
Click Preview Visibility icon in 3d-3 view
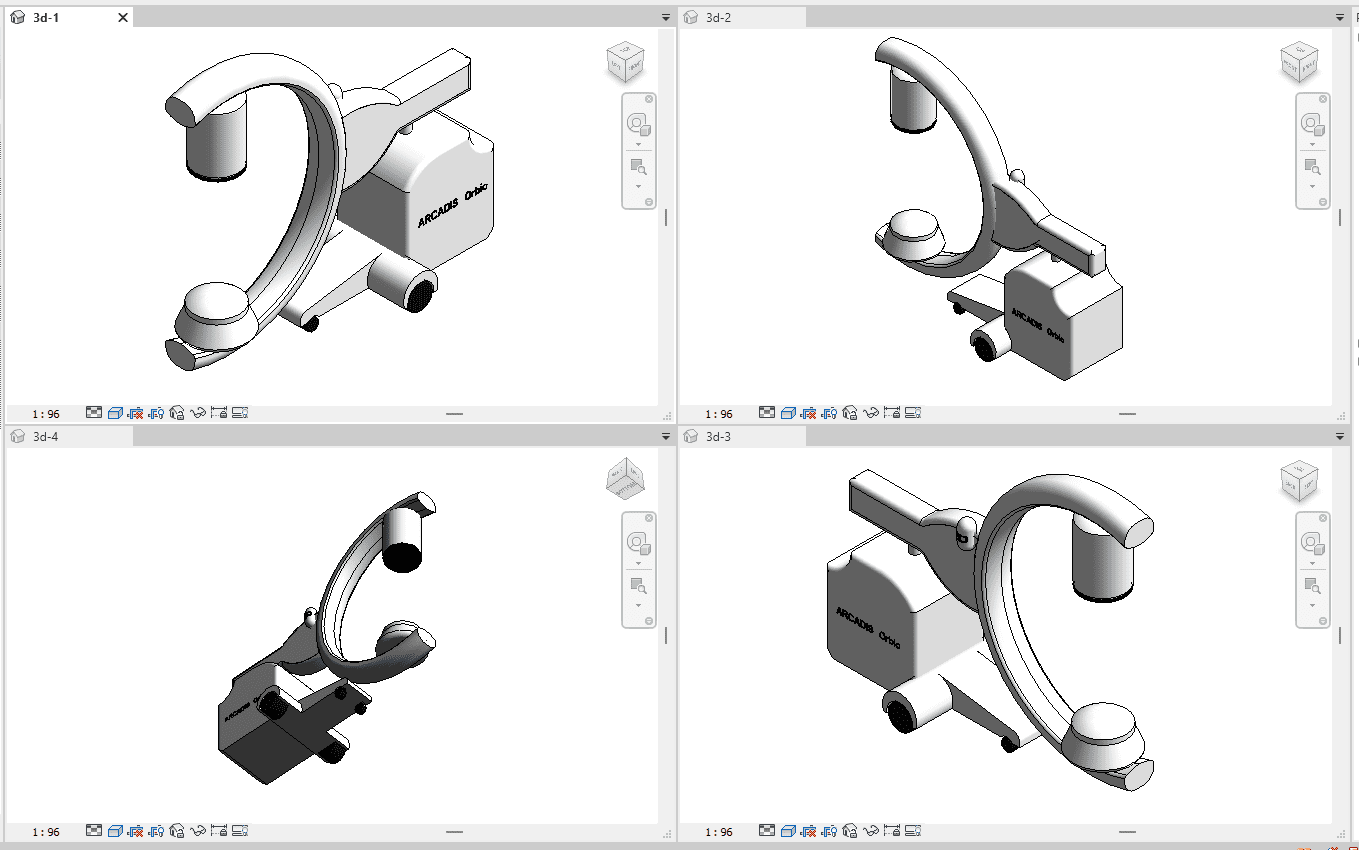[x=913, y=831]
